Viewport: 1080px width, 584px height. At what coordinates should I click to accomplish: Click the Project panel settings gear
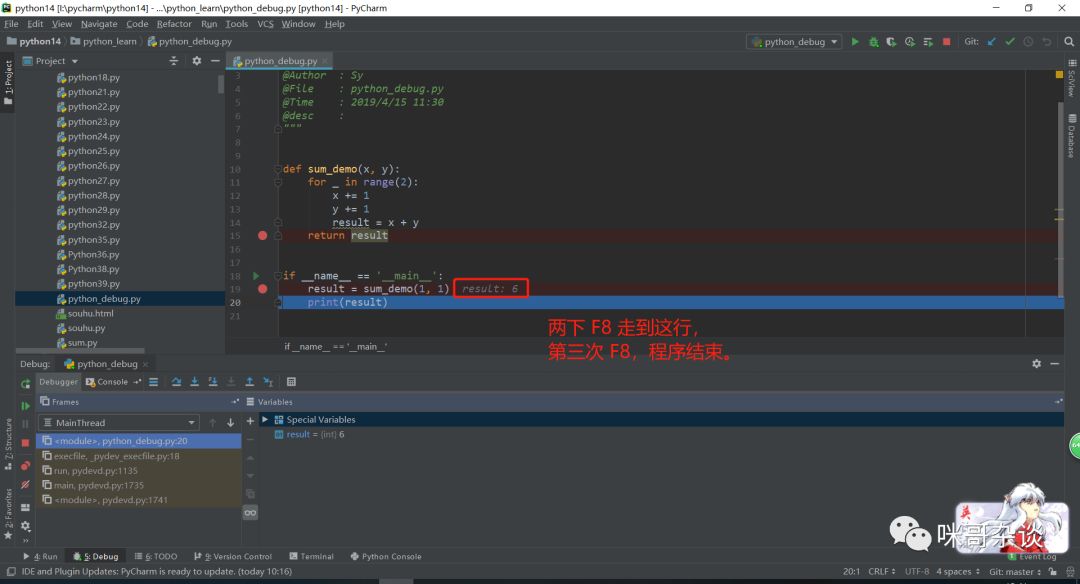(196, 61)
